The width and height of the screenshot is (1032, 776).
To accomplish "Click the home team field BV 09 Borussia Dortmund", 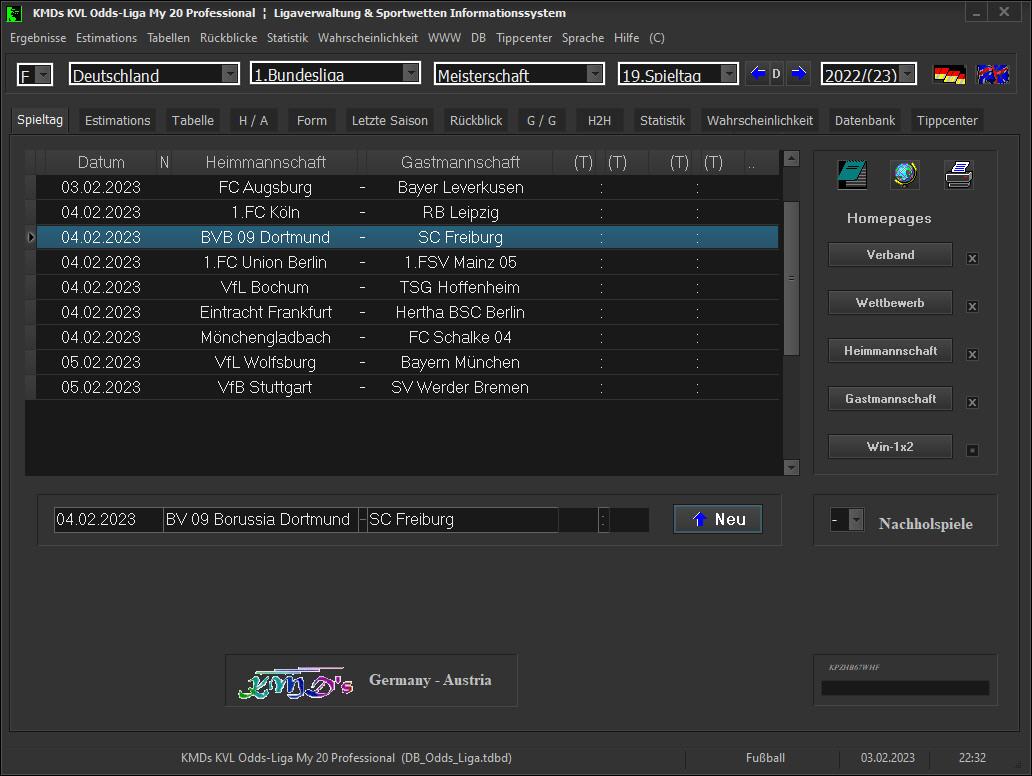I will pos(261,519).
